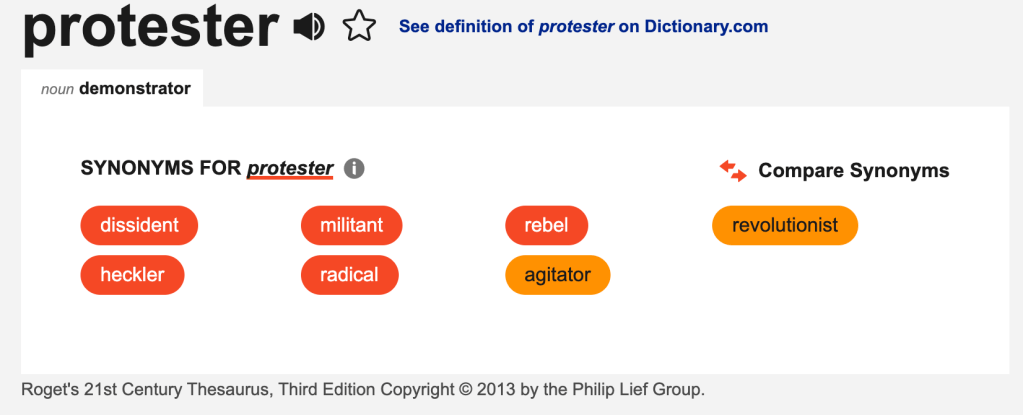
Task: Click the Roget's Thesaurus copyright line
Action: click(x=362, y=389)
